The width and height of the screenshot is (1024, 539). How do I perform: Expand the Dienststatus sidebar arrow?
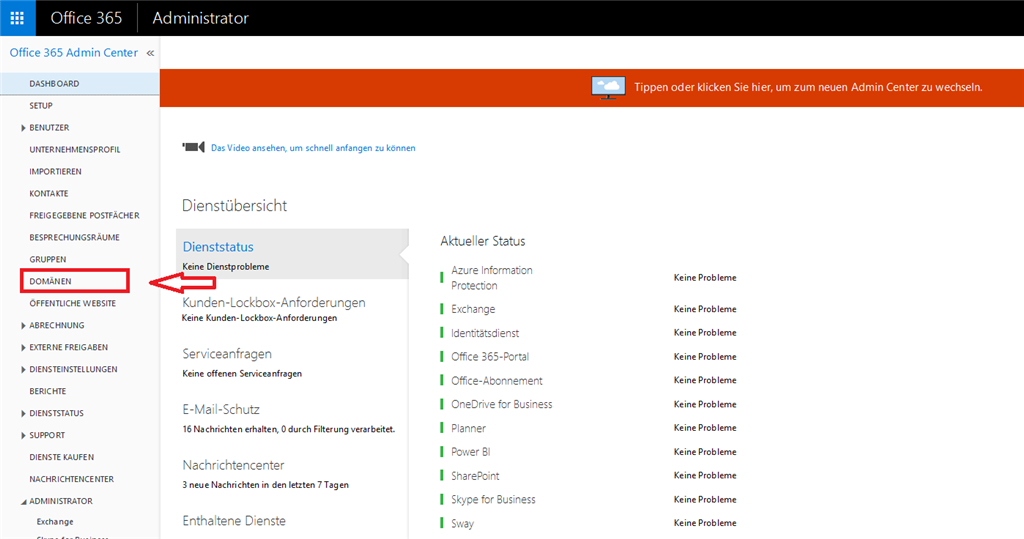(x=24, y=414)
